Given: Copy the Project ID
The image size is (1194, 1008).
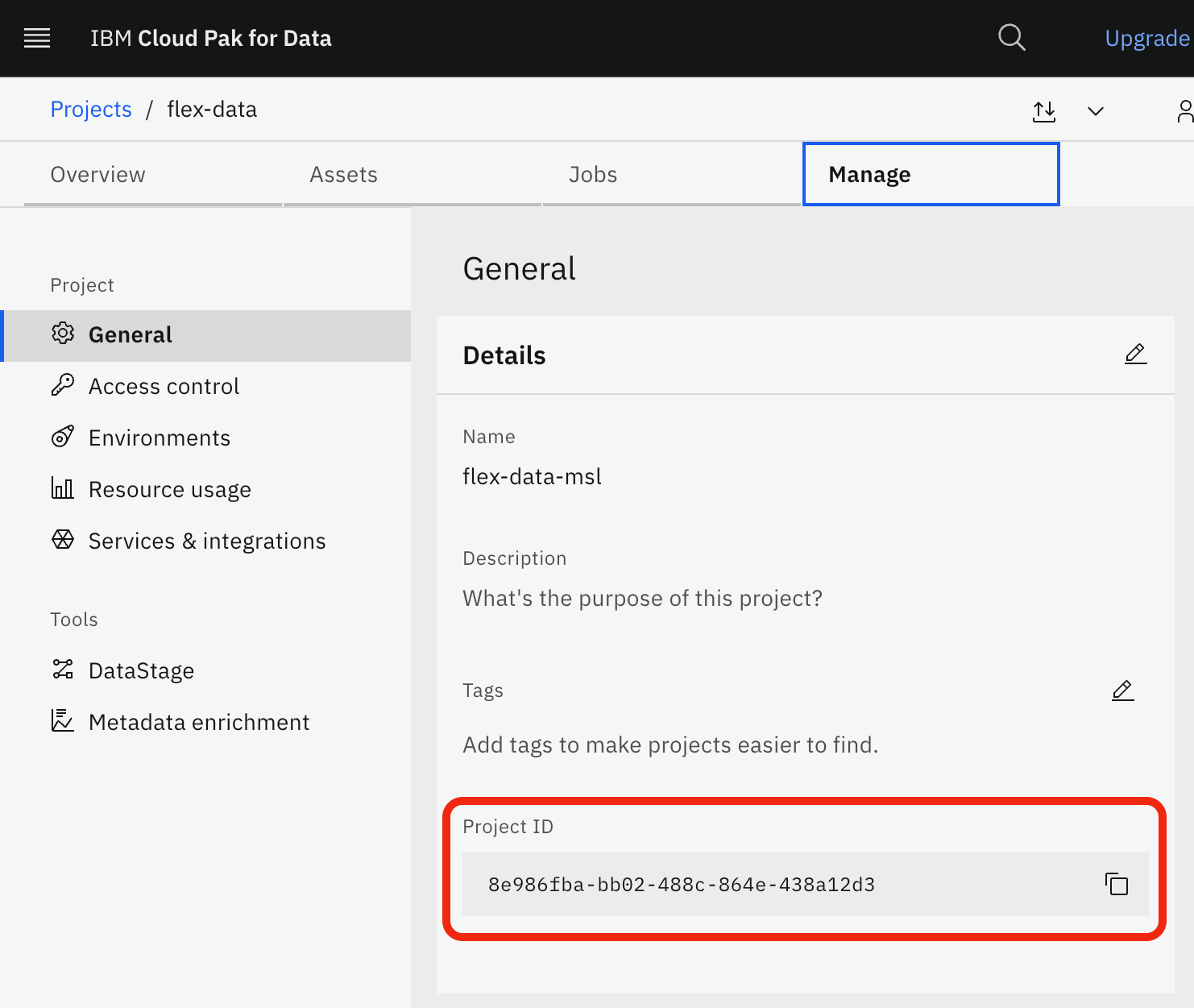Looking at the screenshot, I should [x=1117, y=884].
